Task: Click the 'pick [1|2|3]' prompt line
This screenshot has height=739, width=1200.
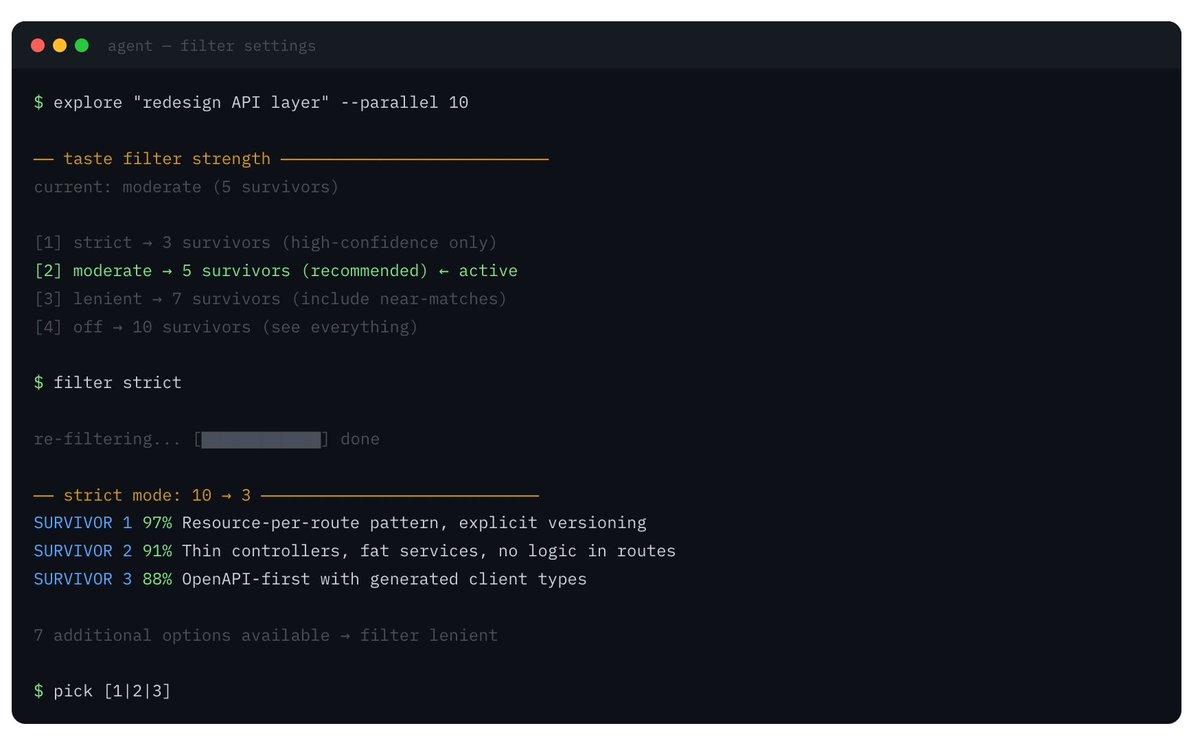Action: (x=111, y=691)
